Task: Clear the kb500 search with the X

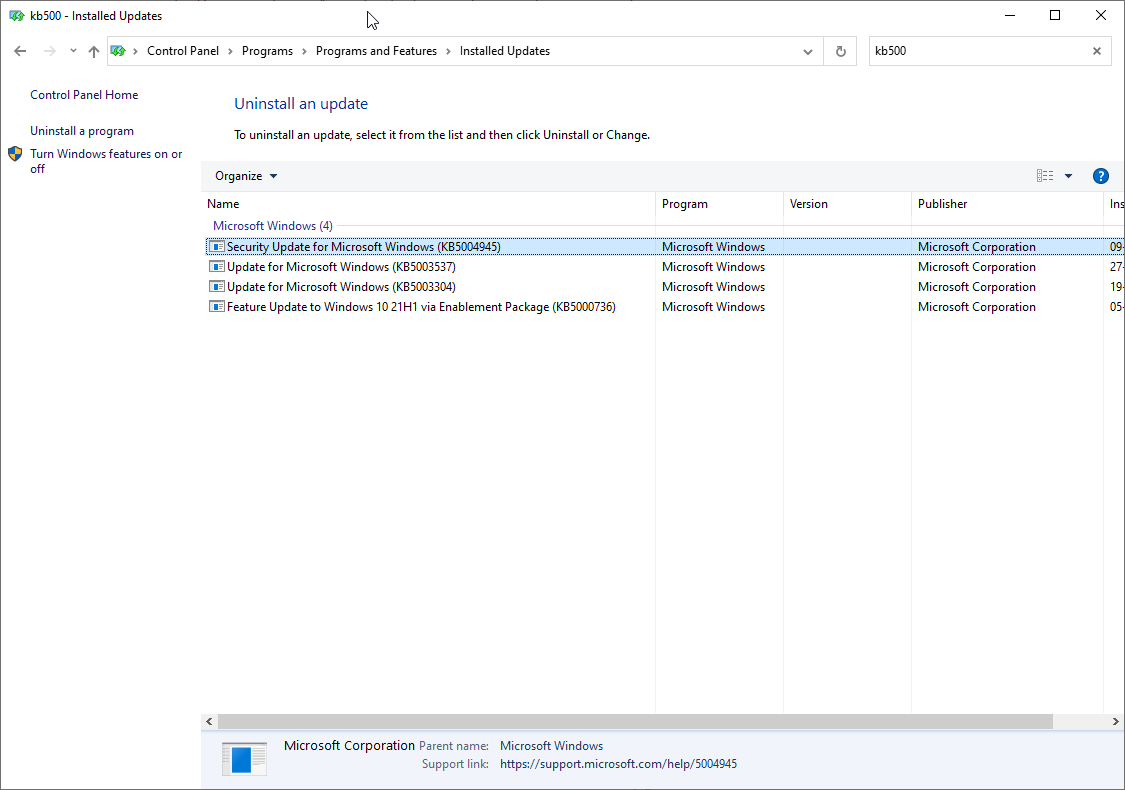Action: pyautogui.click(x=1096, y=50)
